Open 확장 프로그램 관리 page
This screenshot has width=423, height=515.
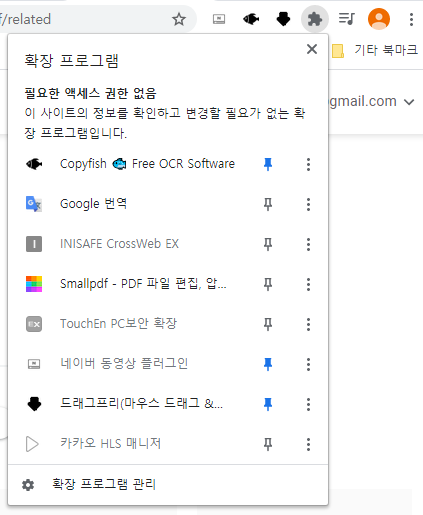pyautogui.click(x=104, y=484)
